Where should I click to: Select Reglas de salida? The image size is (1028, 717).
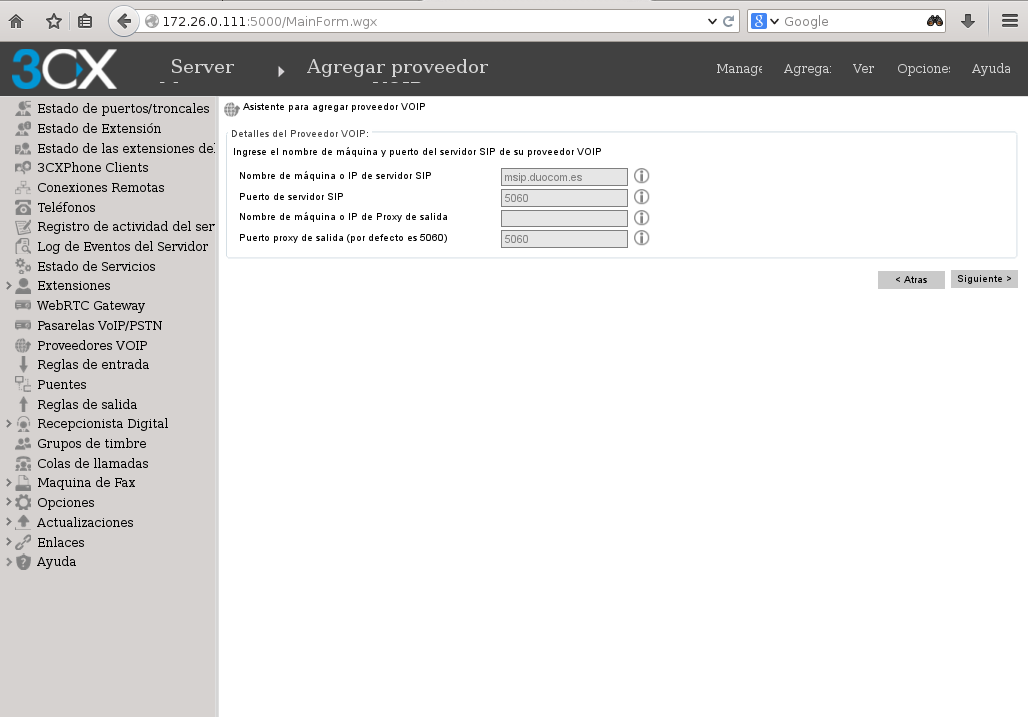pyautogui.click(x=85, y=404)
